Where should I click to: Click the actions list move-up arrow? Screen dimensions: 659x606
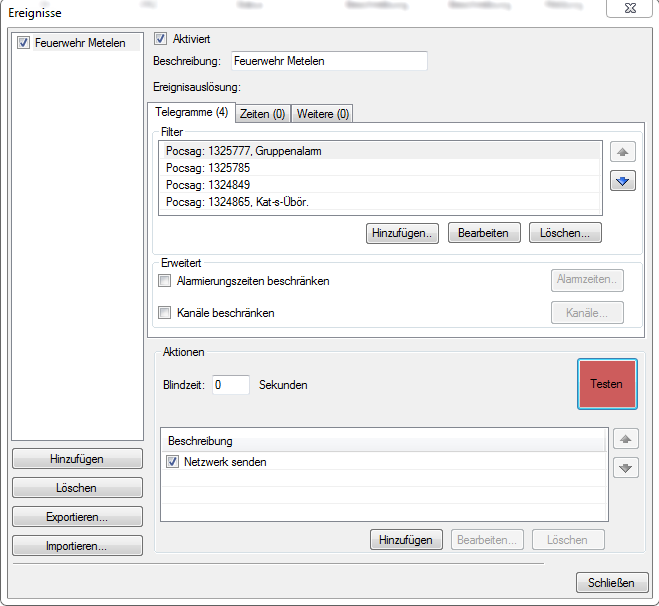[x=626, y=439]
